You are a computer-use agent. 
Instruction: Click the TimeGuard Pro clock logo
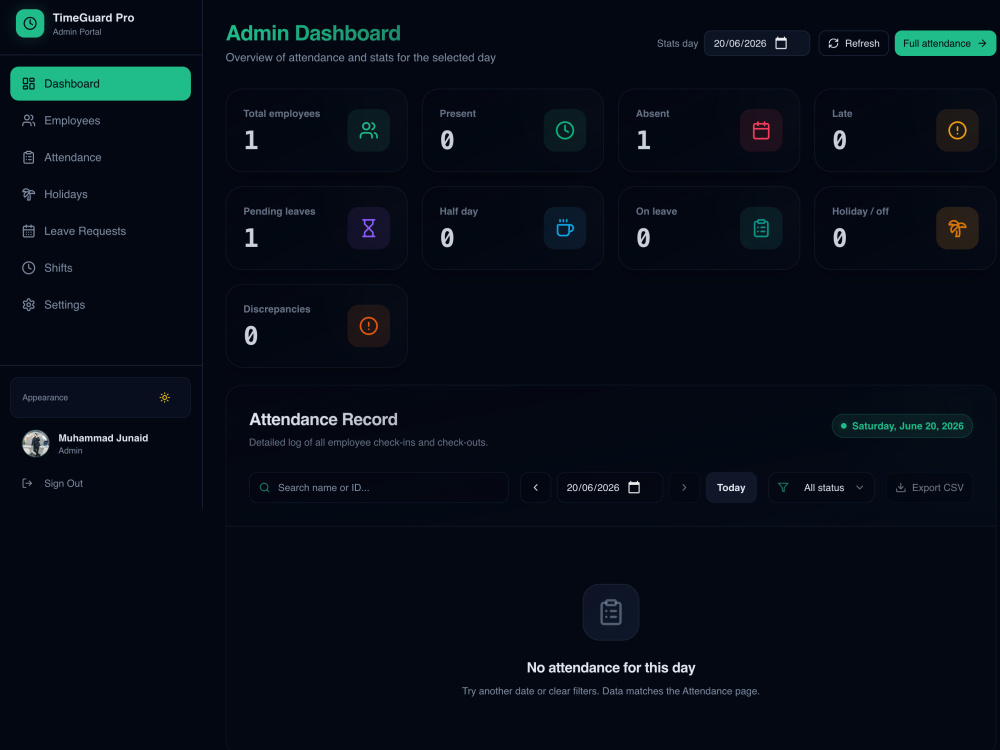click(x=30, y=24)
